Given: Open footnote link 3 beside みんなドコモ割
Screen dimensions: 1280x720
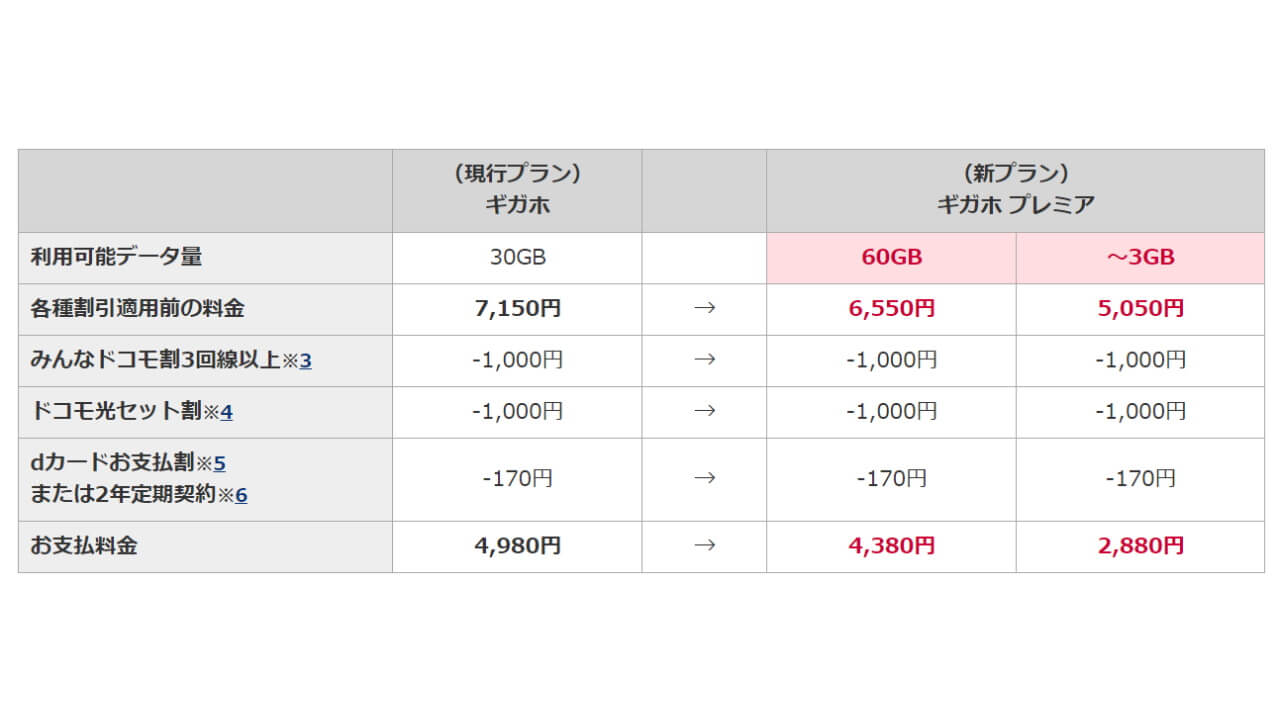Looking at the screenshot, I should pyautogui.click(x=305, y=361).
